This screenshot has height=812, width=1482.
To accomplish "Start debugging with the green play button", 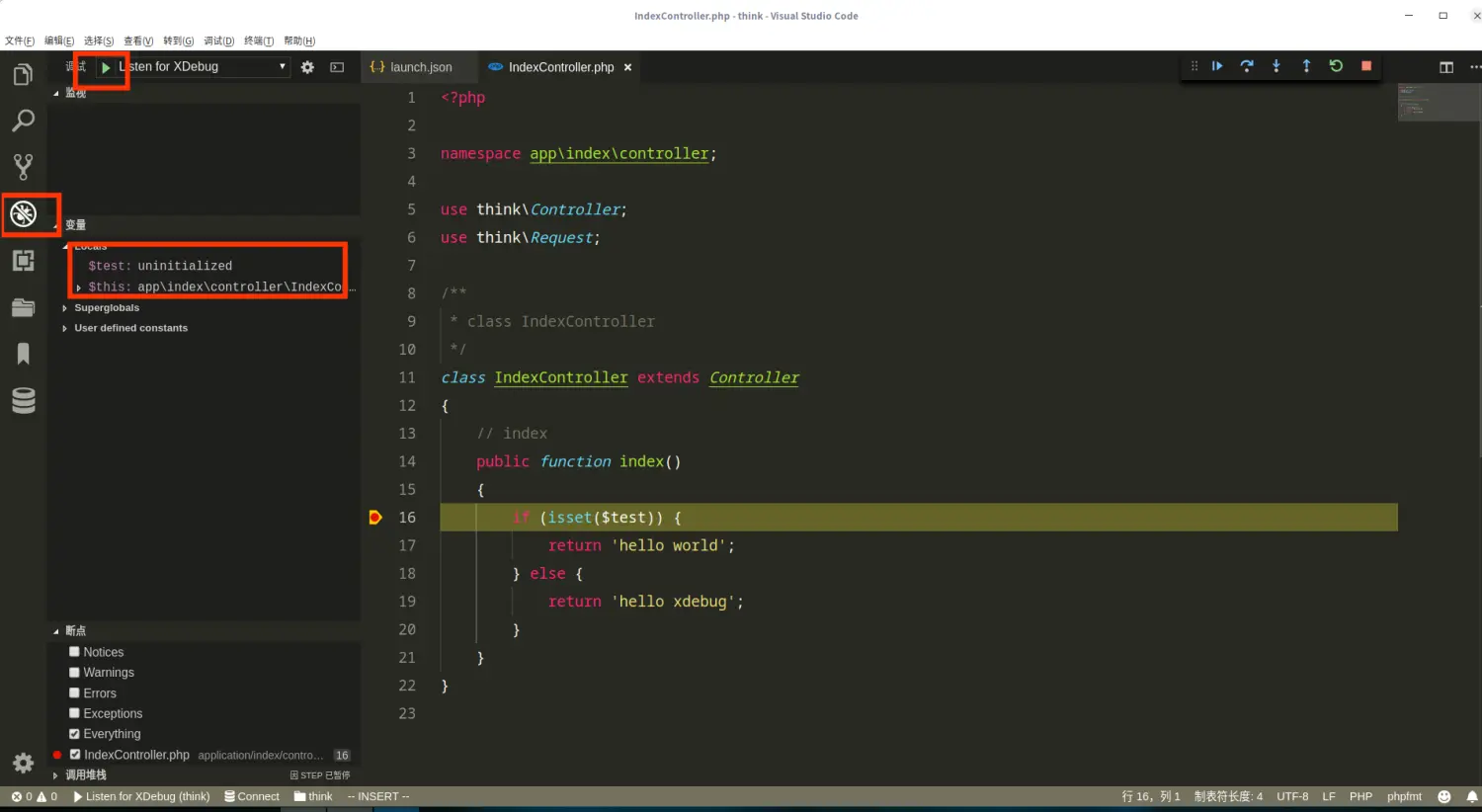I will tap(106, 67).
